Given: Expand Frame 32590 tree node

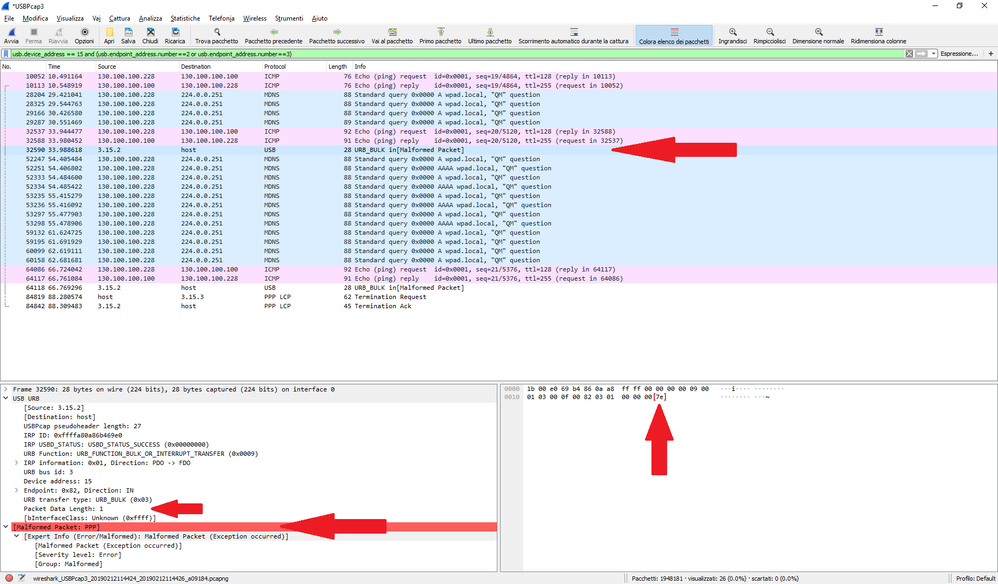Looking at the screenshot, I should pyautogui.click(x=6, y=389).
